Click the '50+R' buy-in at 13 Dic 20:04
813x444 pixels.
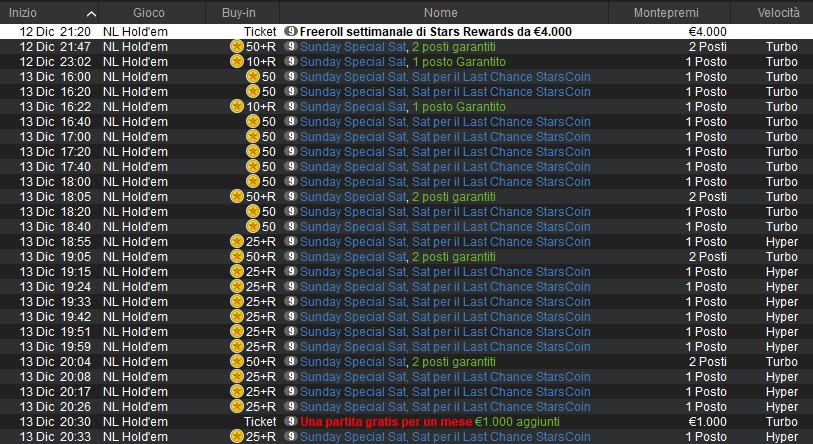click(261, 362)
